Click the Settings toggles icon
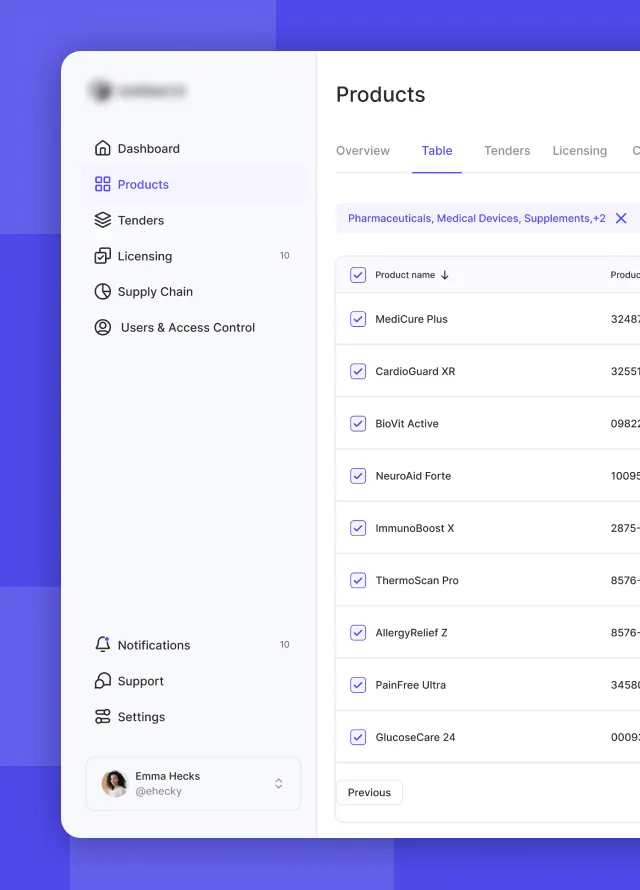Viewport: 640px width, 890px height. click(103, 716)
